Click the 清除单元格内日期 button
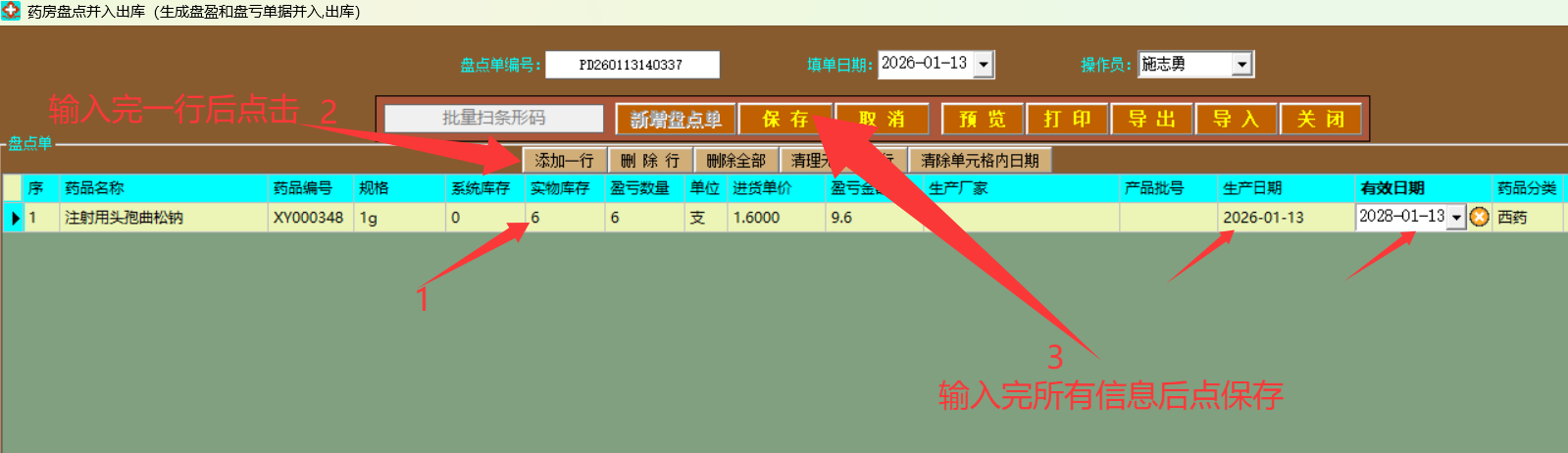 tap(980, 161)
